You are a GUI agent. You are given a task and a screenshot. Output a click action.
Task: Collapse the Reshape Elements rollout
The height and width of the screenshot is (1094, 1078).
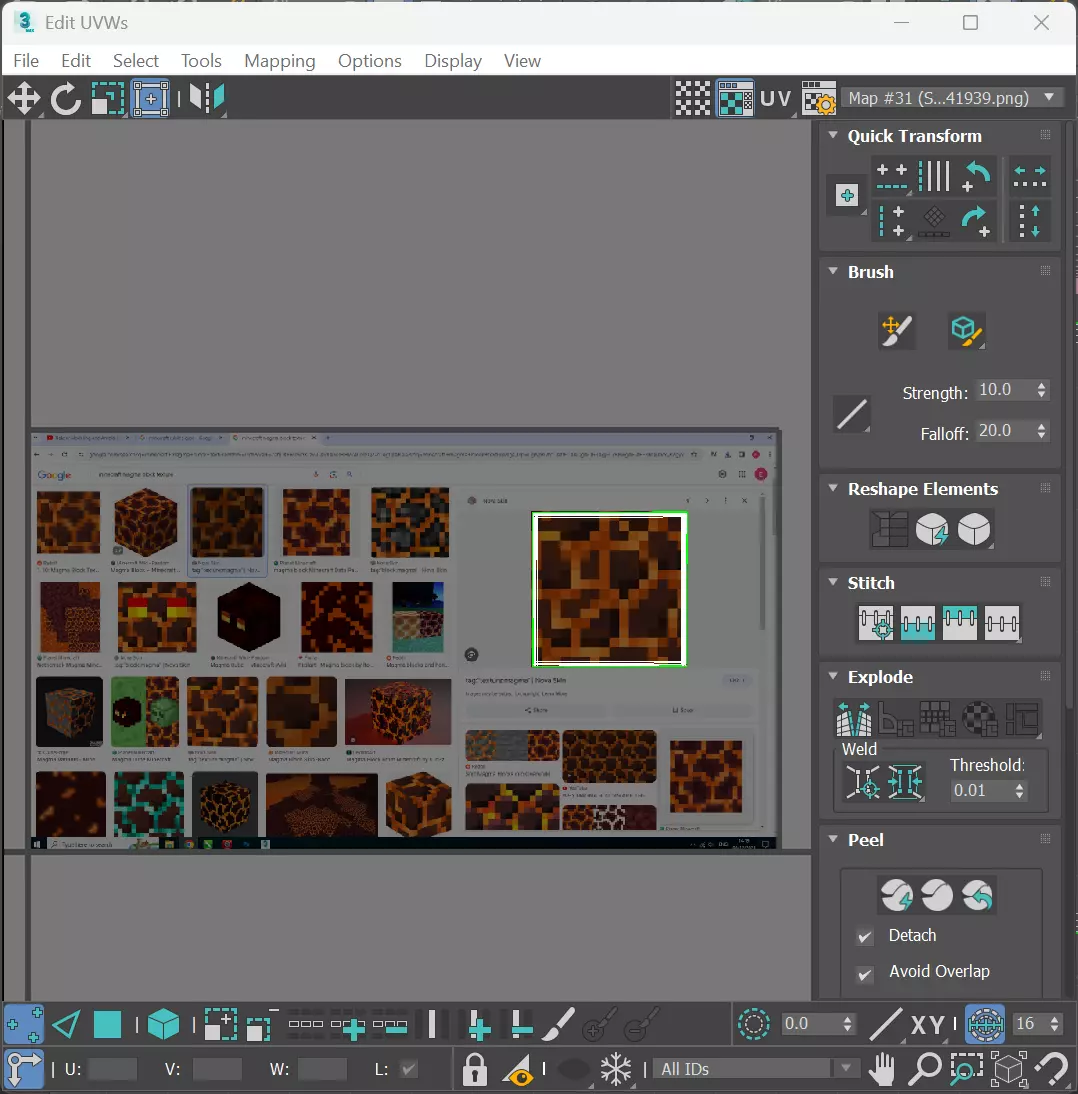click(832, 488)
